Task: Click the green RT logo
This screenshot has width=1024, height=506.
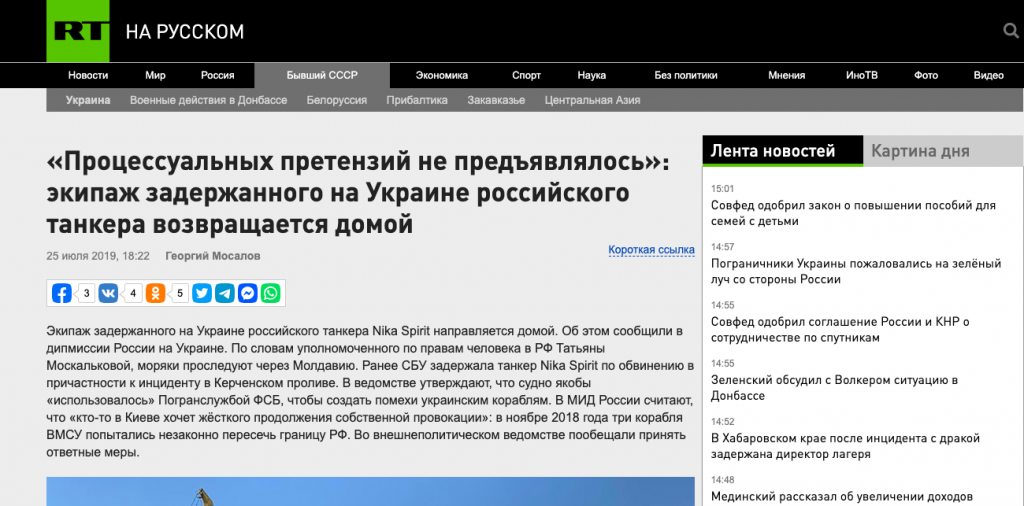Action: coord(78,31)
